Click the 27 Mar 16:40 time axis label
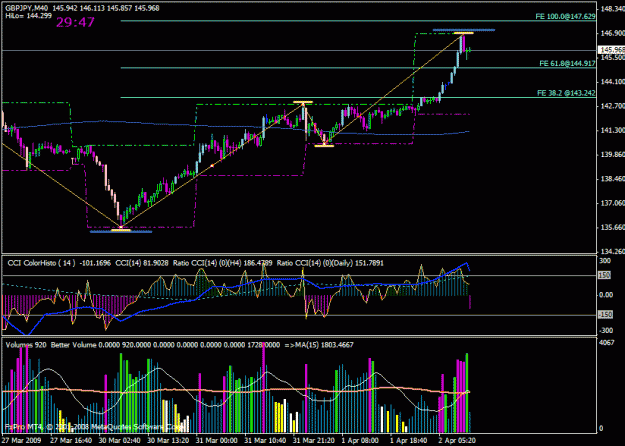Image resolution: width=625 pixels, height=446 pixels. pyautogui.click(x=71, y=441)
